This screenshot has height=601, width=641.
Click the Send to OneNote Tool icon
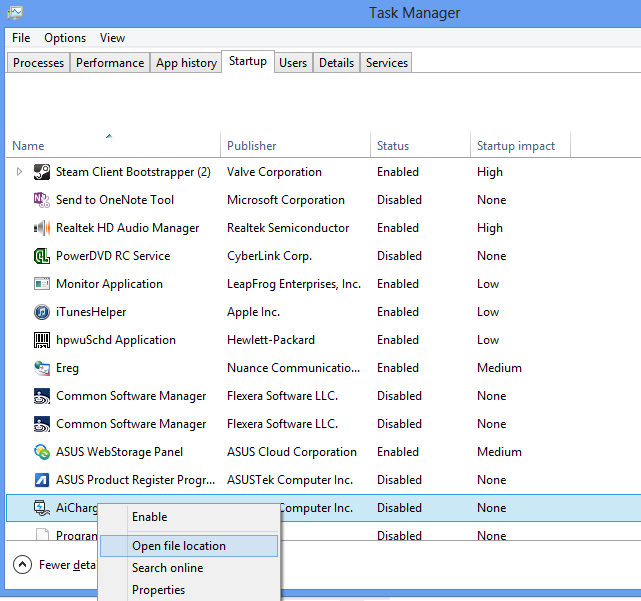pyautogui.click(x=42, y=200)
